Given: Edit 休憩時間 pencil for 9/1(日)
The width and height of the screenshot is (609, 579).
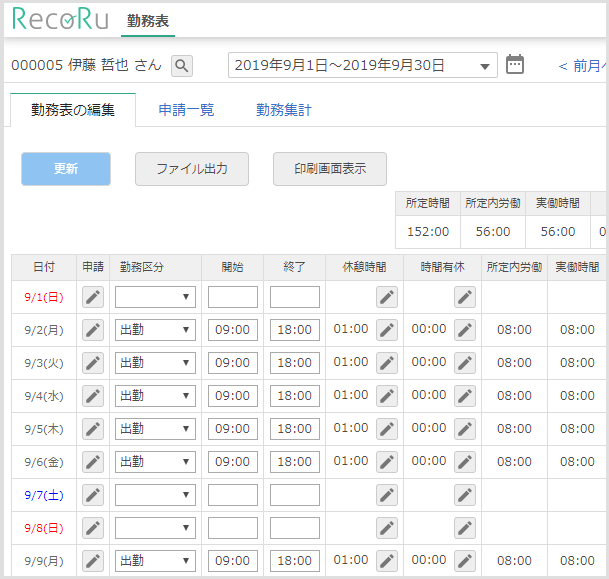Looking at the screenshot, I should [x=387, y=297].
